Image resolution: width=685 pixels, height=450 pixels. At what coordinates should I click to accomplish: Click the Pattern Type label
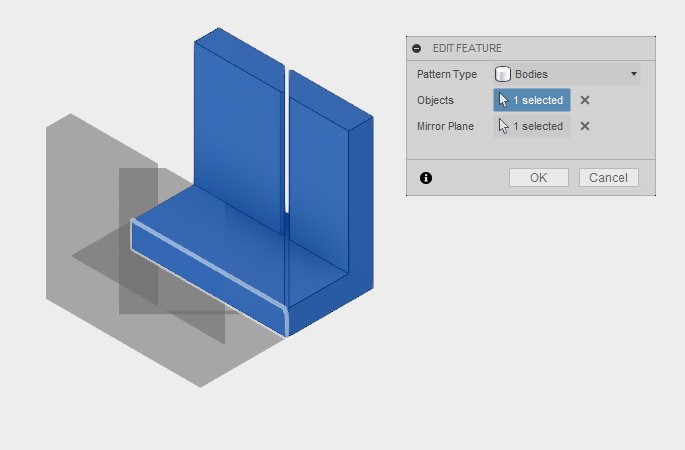(x=446, y=74)
